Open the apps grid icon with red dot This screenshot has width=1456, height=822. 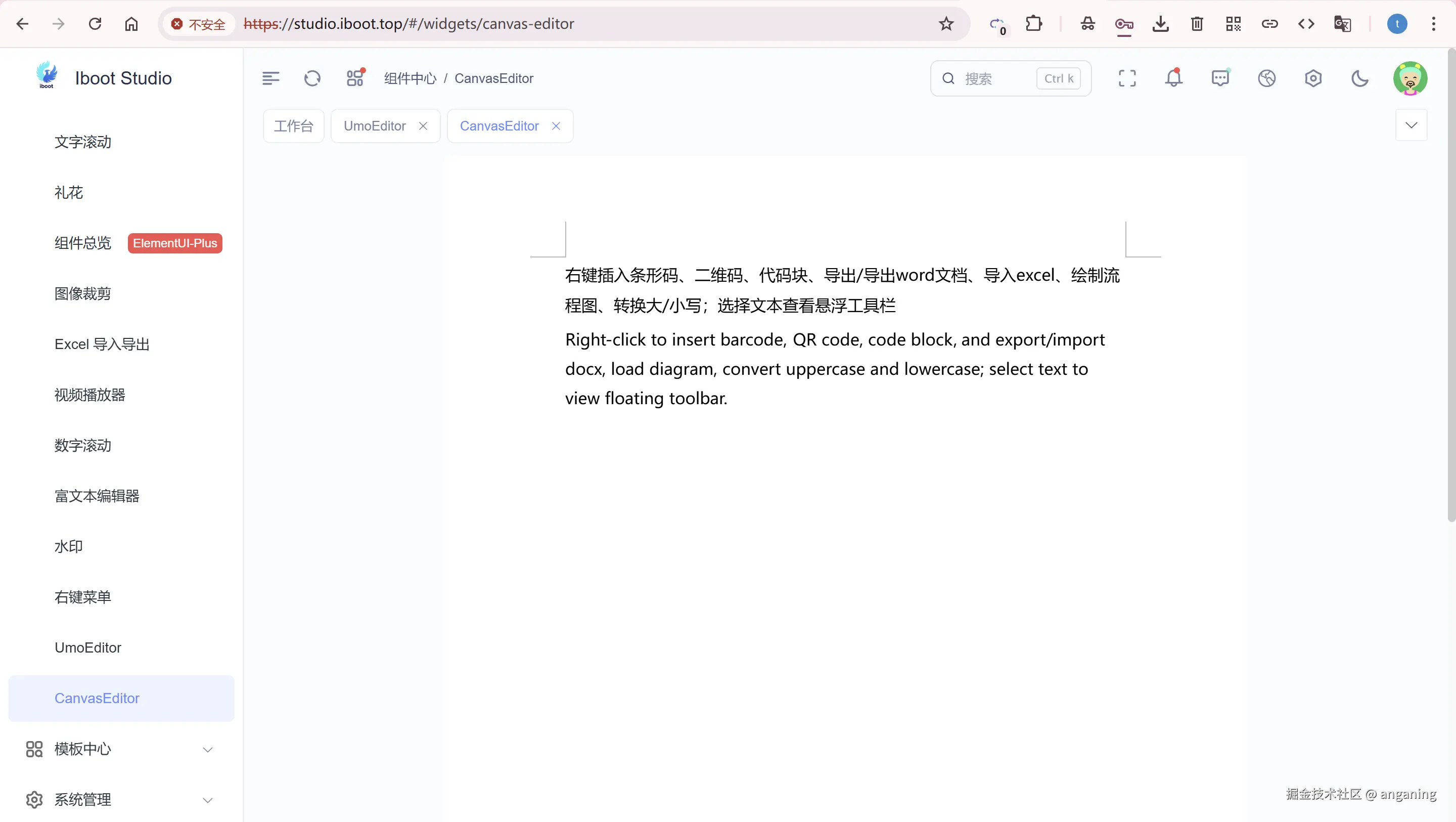355,78
